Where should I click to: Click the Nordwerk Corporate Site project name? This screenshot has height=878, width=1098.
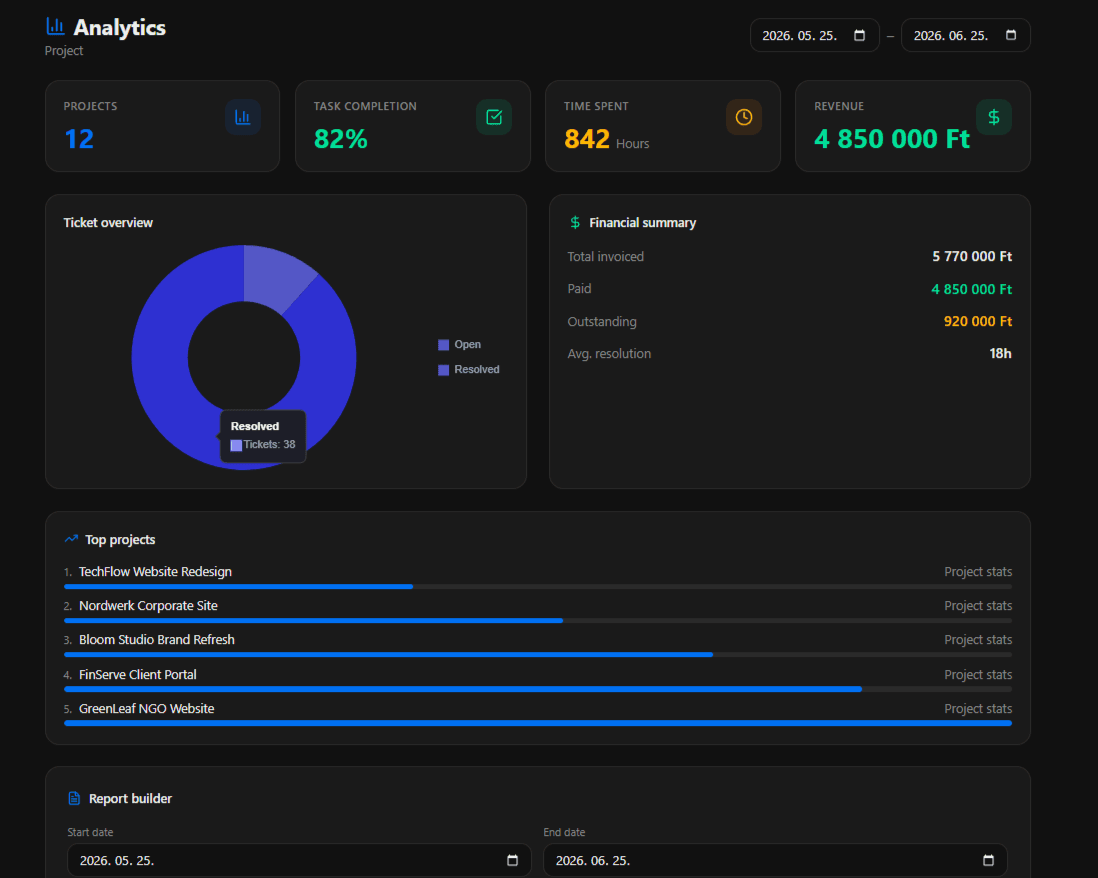pos(148,606)
